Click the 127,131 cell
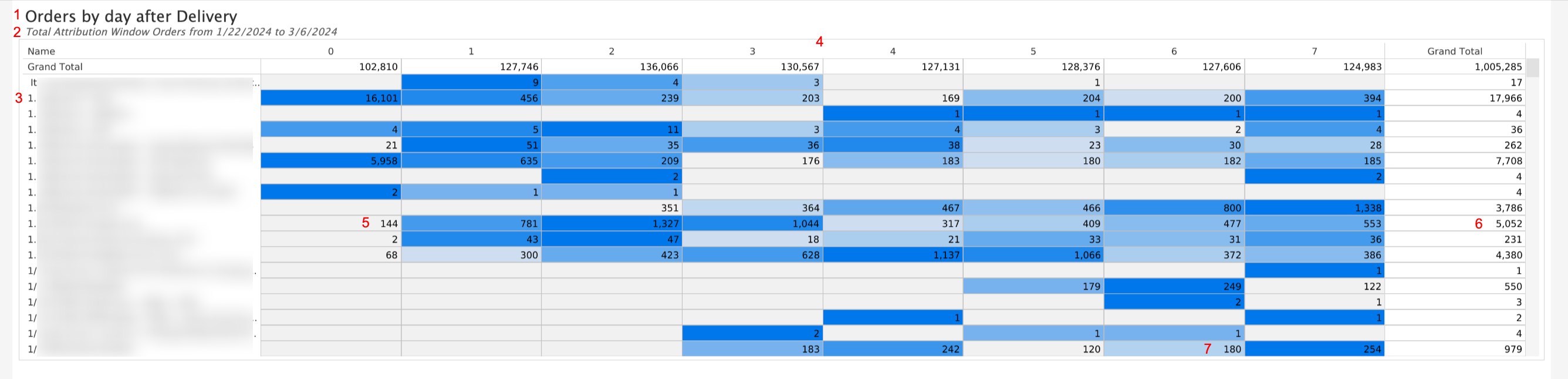This screenshot has width=1568, height=379. (x=893, y=67)
